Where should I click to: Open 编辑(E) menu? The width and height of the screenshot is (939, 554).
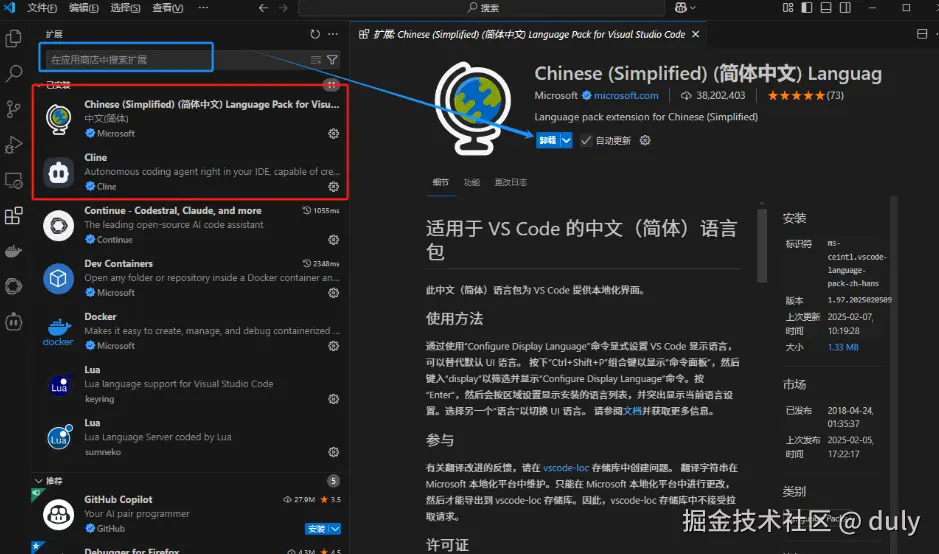83,8
